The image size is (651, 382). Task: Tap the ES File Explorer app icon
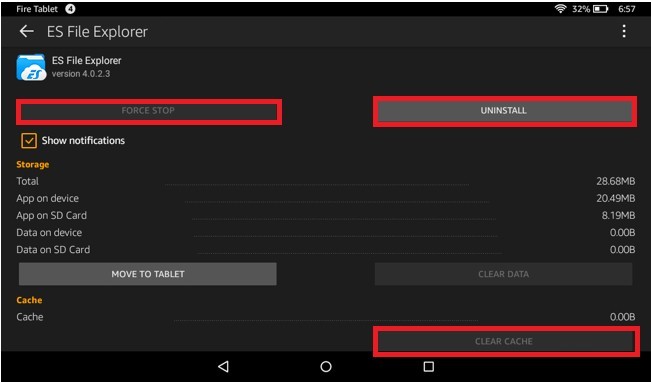(31, 67)
